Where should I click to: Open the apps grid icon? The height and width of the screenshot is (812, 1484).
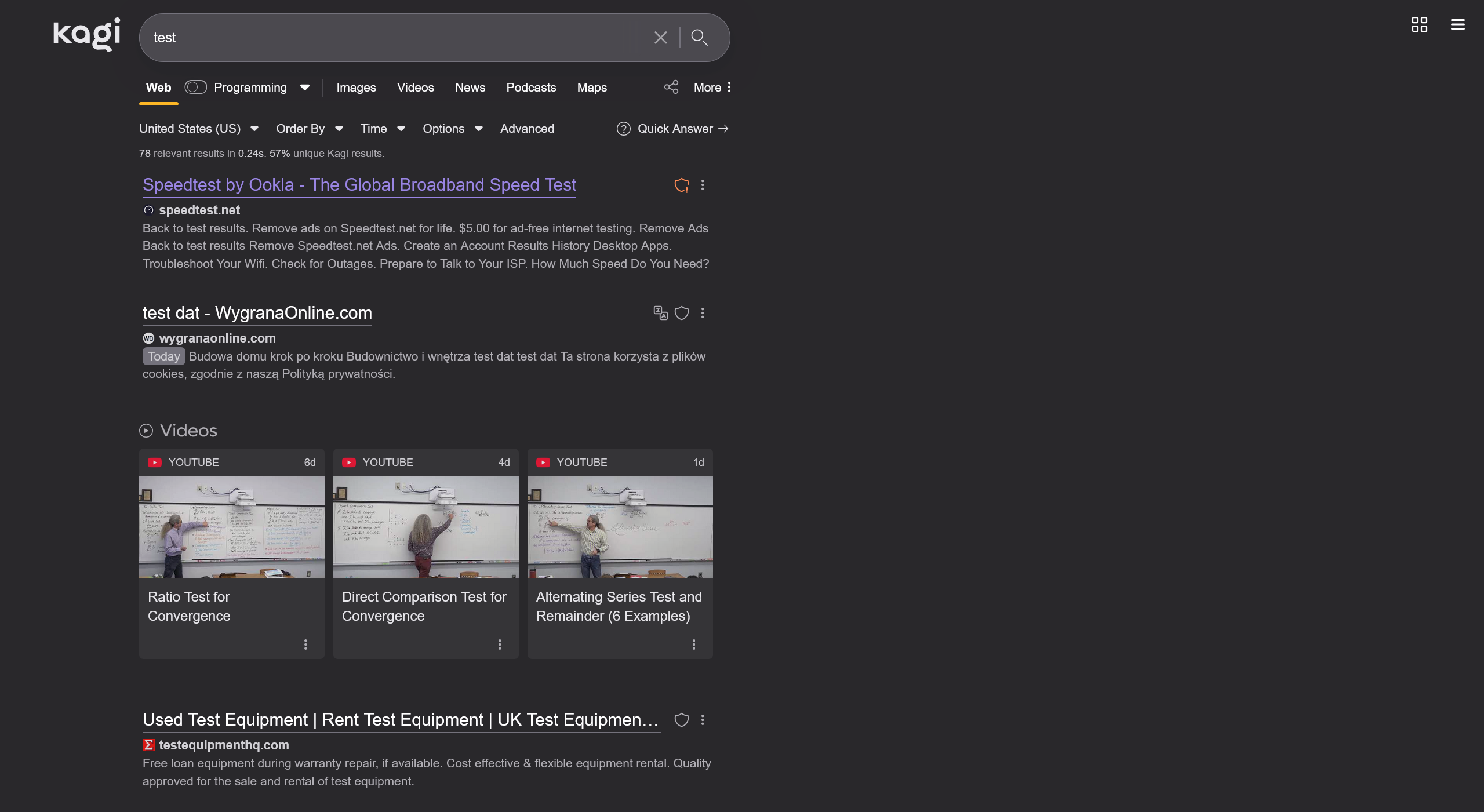pos(1419,24)
